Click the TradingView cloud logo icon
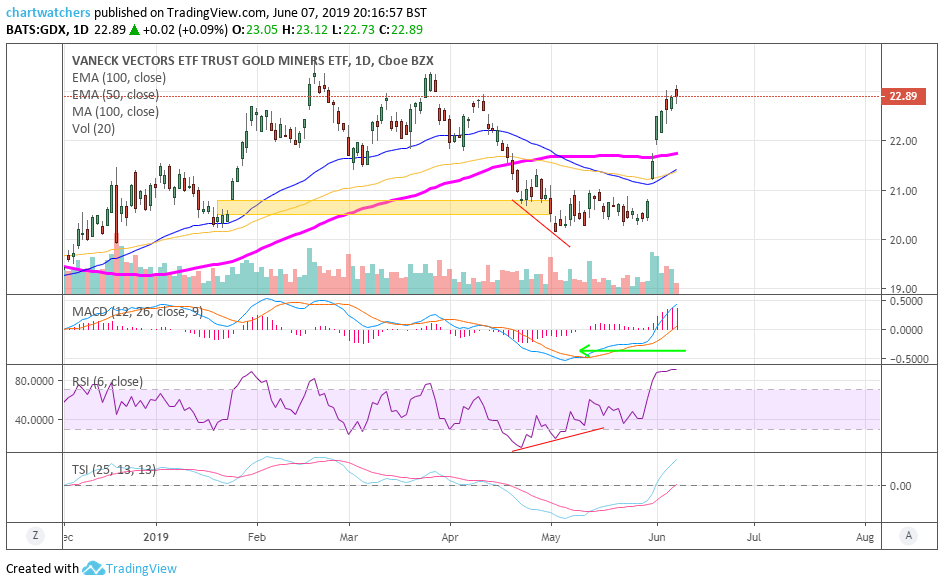The width and height of the screenshot is (944, 586). 93,568
